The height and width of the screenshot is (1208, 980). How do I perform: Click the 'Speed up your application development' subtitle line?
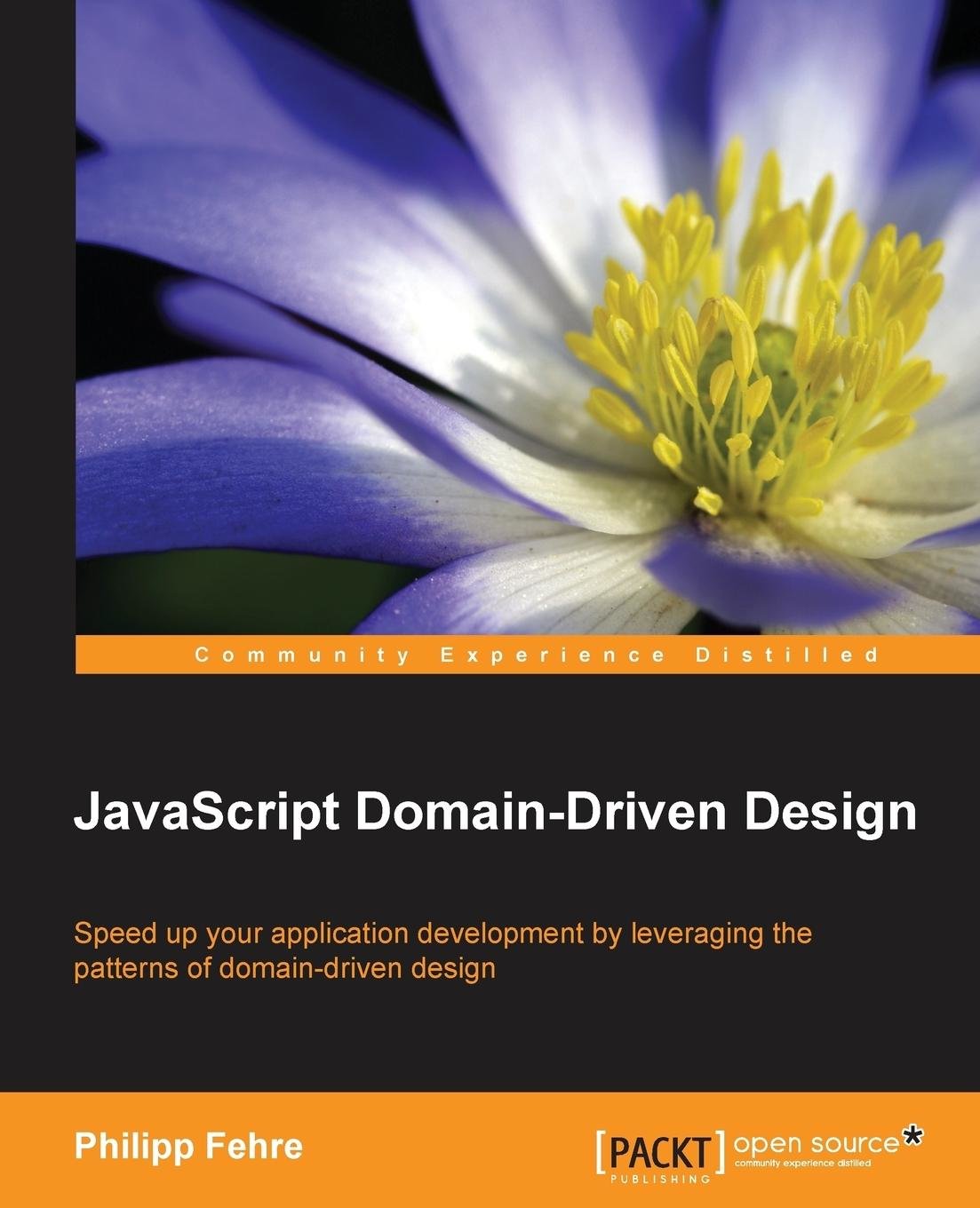tap(442, 934)
